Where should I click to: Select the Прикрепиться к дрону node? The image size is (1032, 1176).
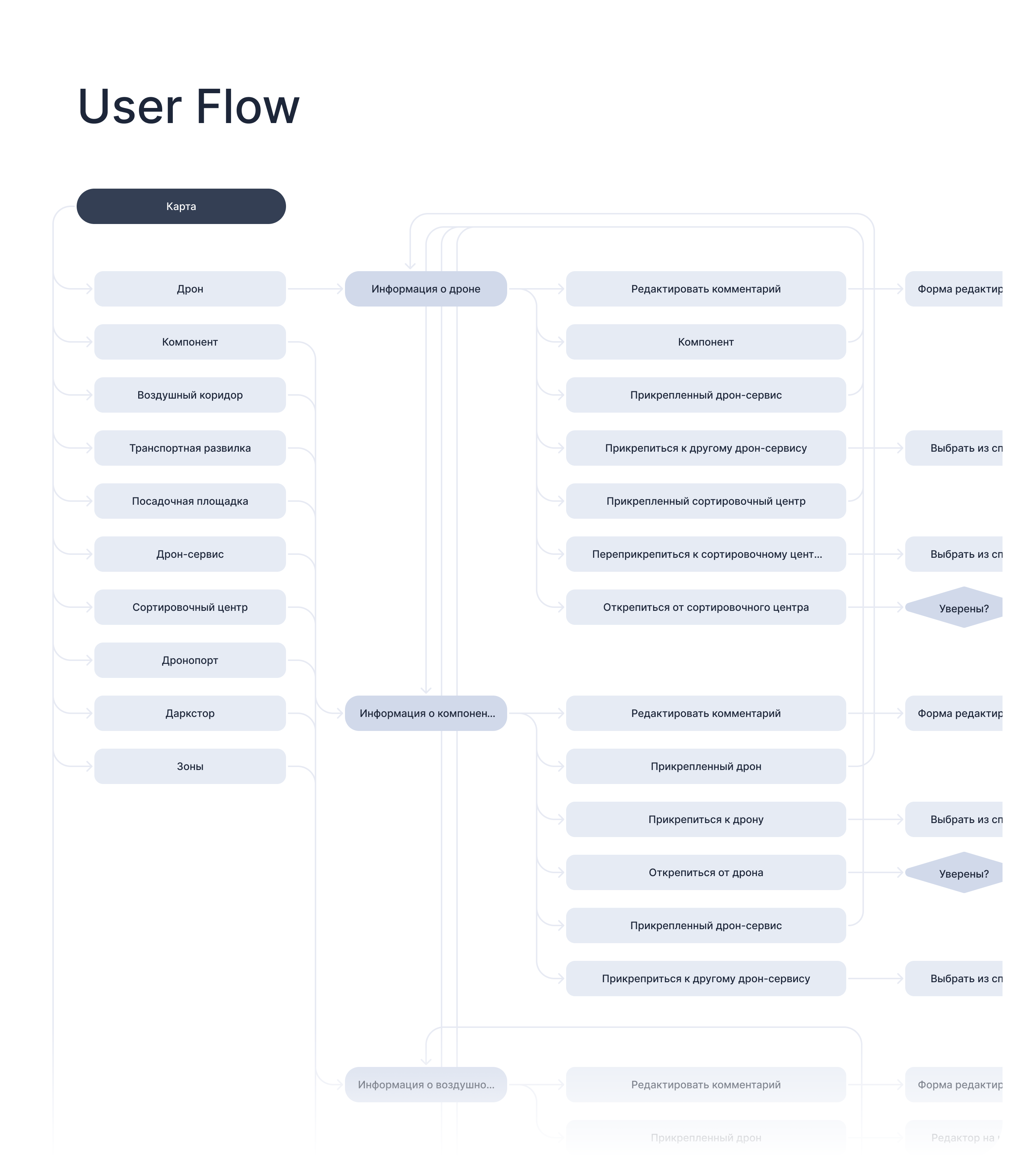(706, 819)
